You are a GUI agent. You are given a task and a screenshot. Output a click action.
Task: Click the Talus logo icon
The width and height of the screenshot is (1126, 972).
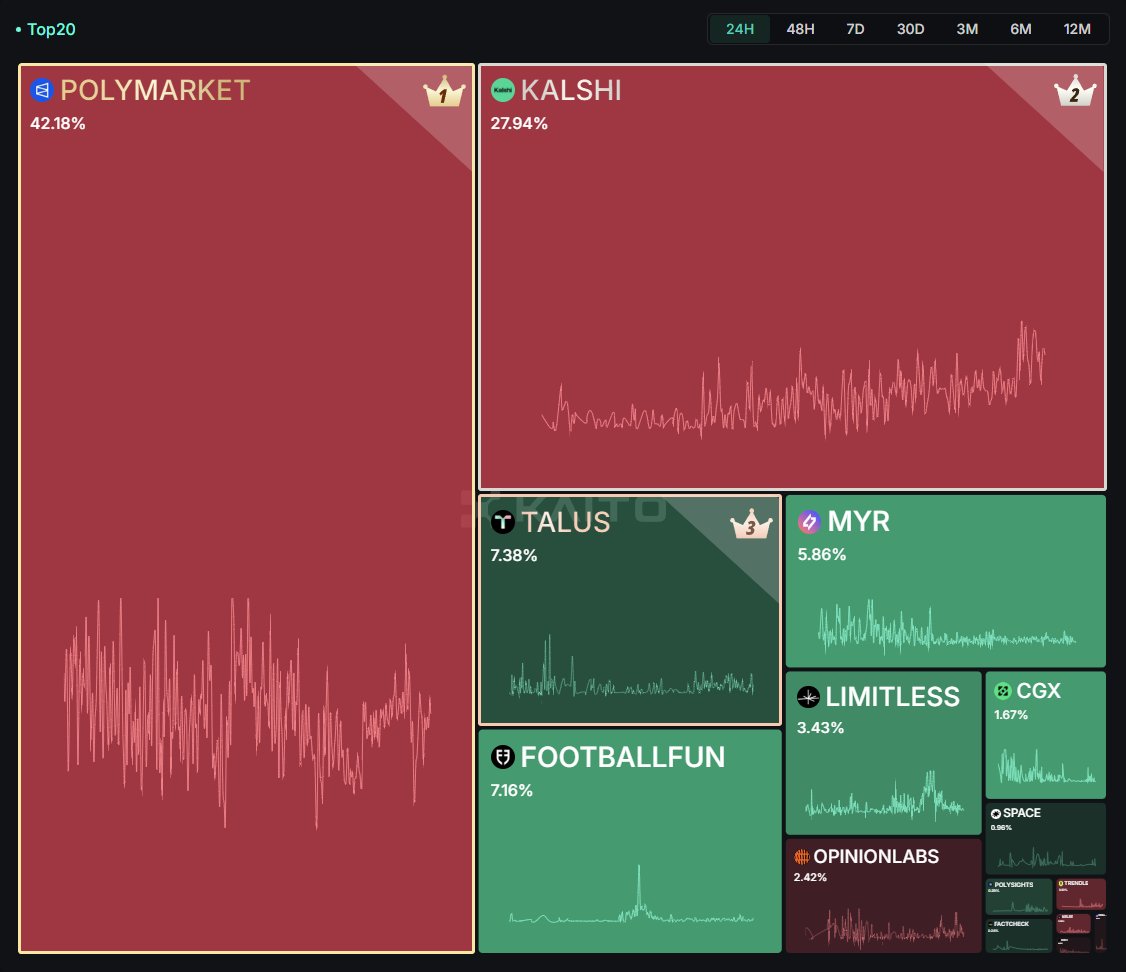coord(503,522)
